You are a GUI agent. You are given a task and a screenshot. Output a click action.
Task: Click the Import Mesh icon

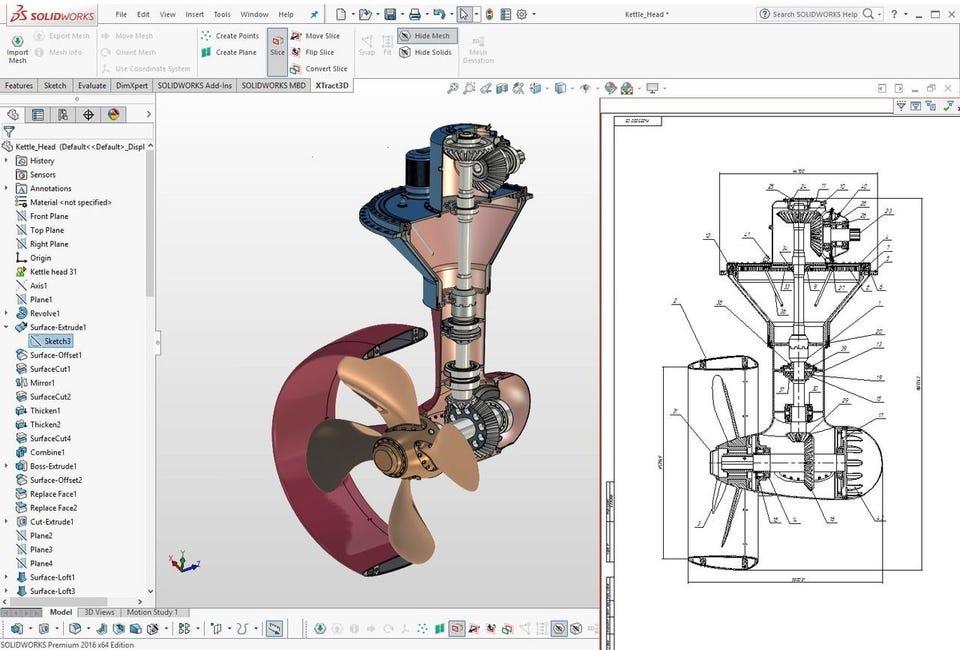17,48
